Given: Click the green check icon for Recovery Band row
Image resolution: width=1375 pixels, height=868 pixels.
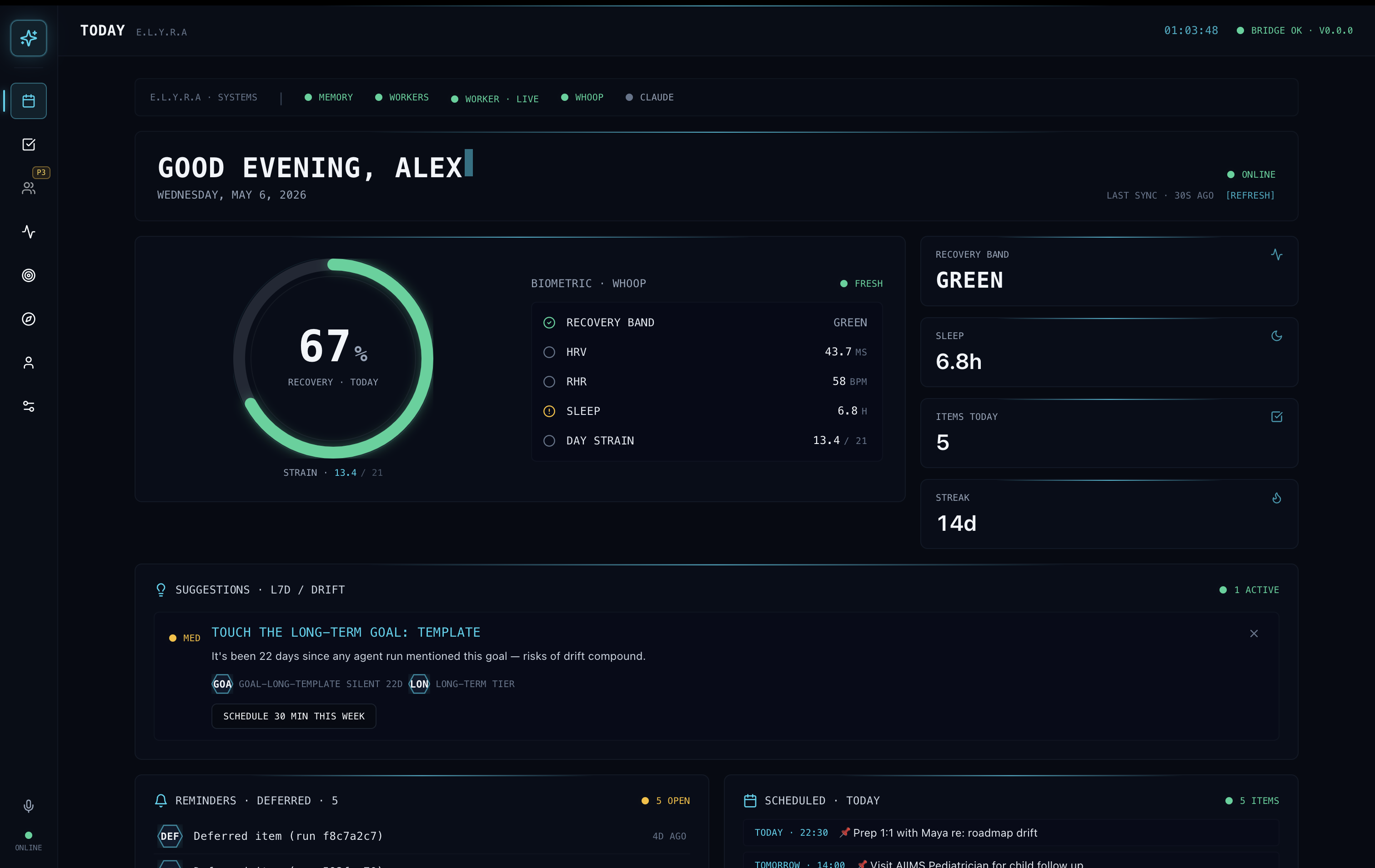Looking at the screenshot, I should (549, 323).
